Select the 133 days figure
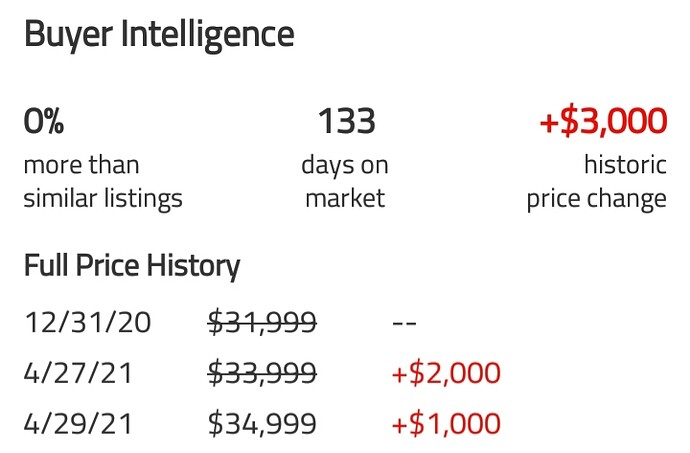The image size is (690, 453). click(x=346, y=122)
